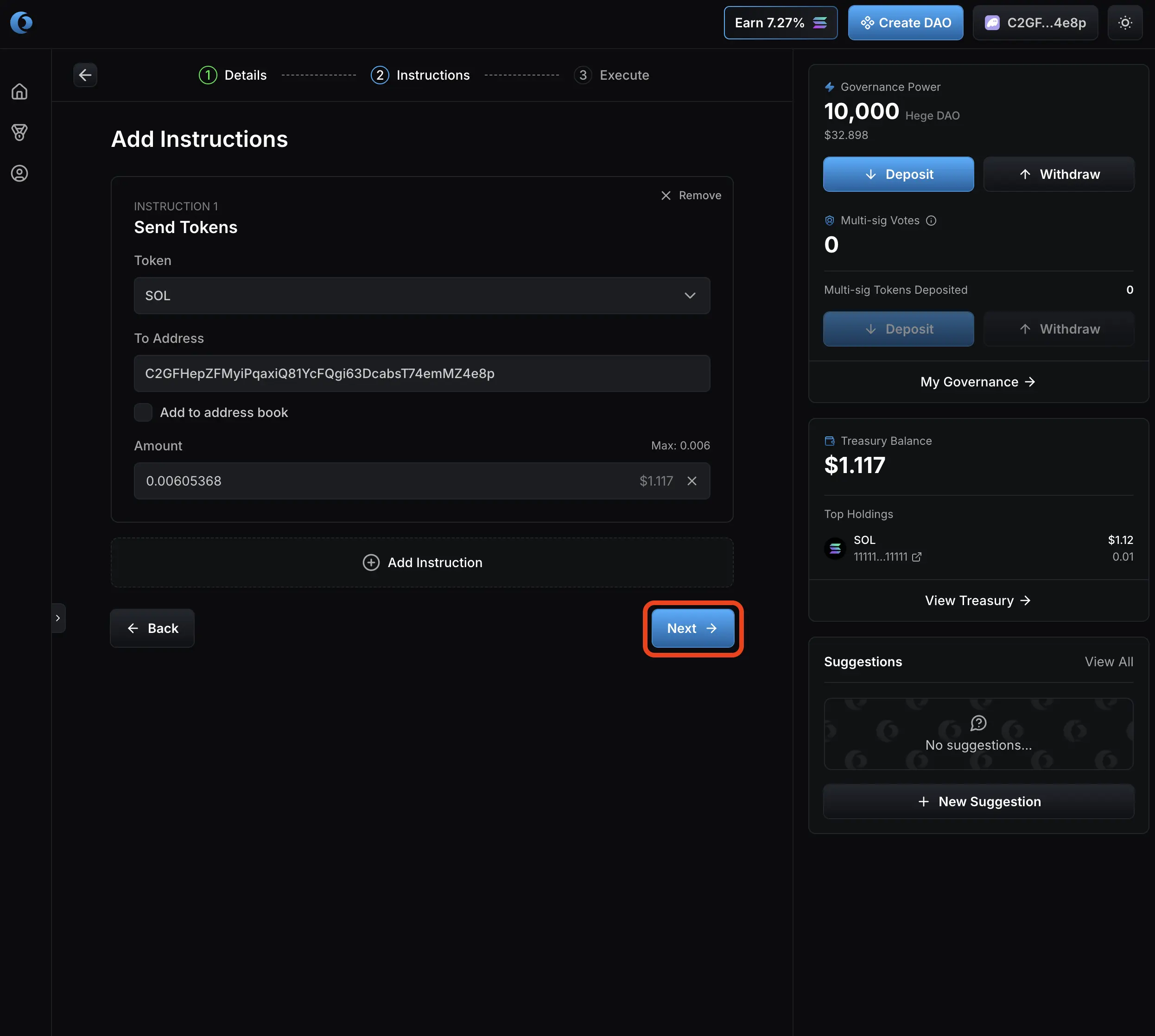Clear the amount with X icon

(692, 481)
